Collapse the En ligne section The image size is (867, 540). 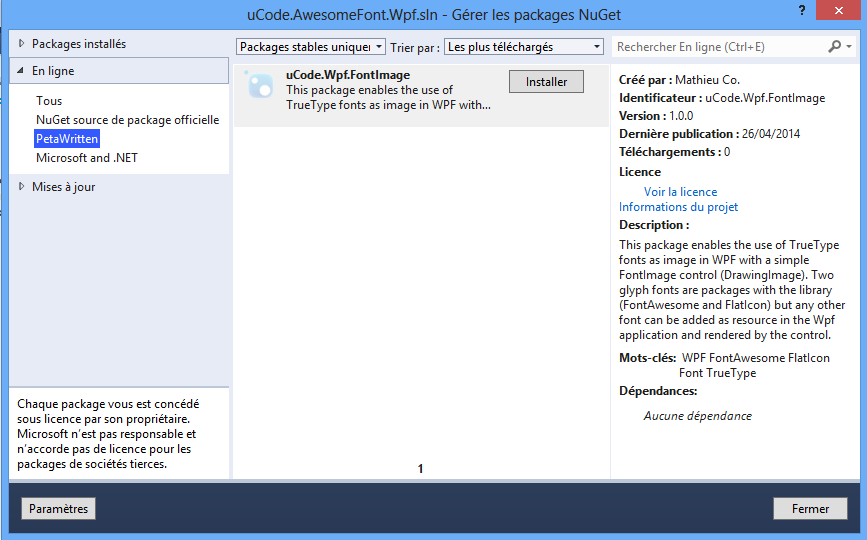21,70
